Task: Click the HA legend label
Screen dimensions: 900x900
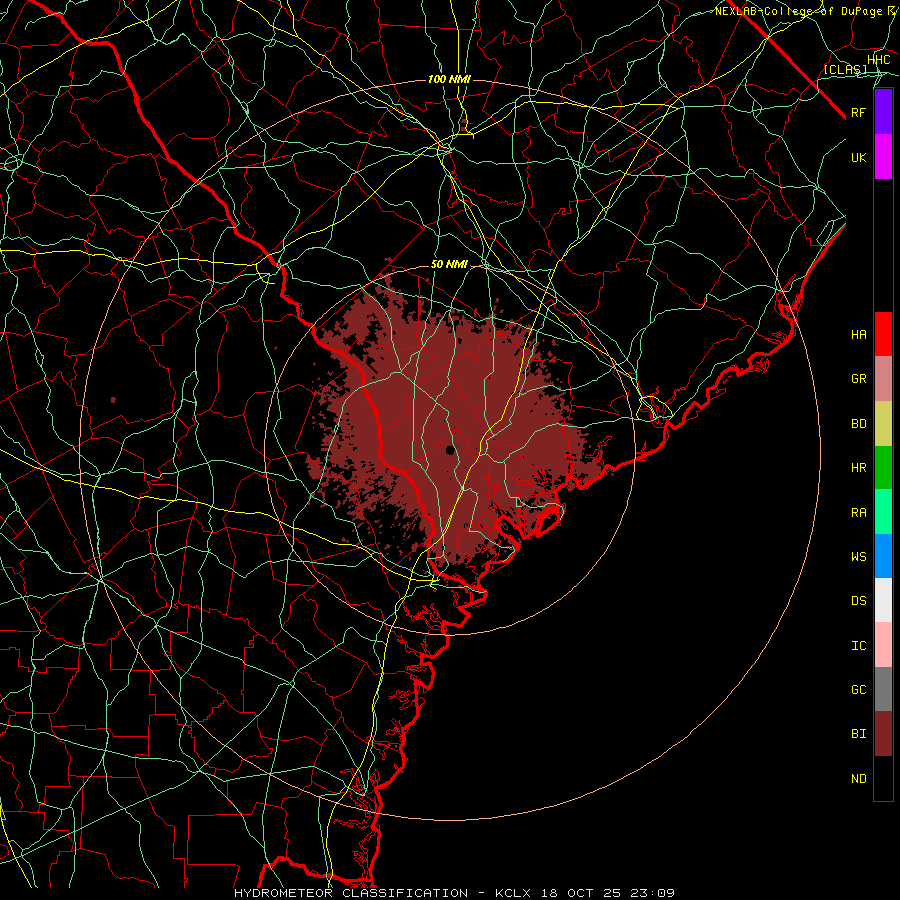Action: coord(858,335)
